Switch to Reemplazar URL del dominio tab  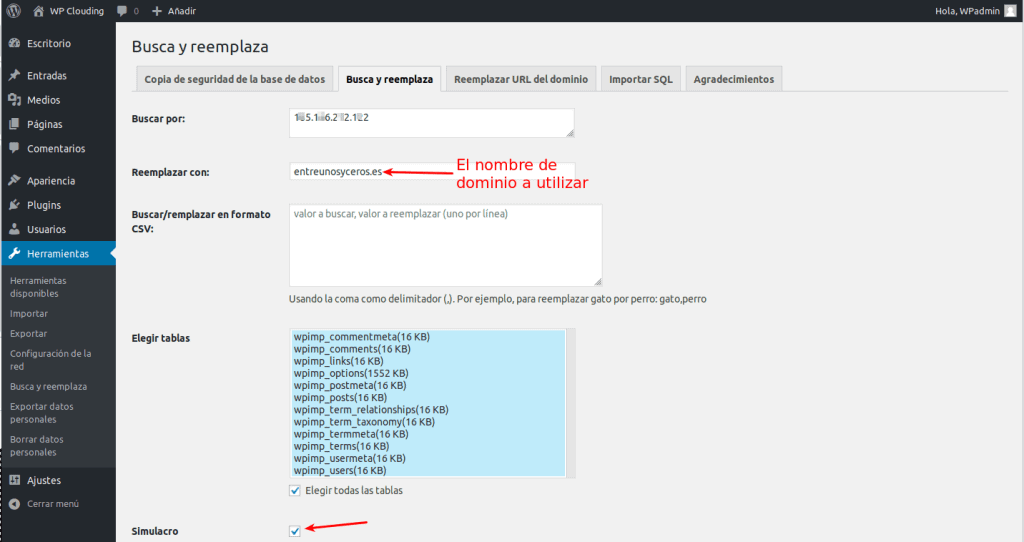click(x=521, y=79)
